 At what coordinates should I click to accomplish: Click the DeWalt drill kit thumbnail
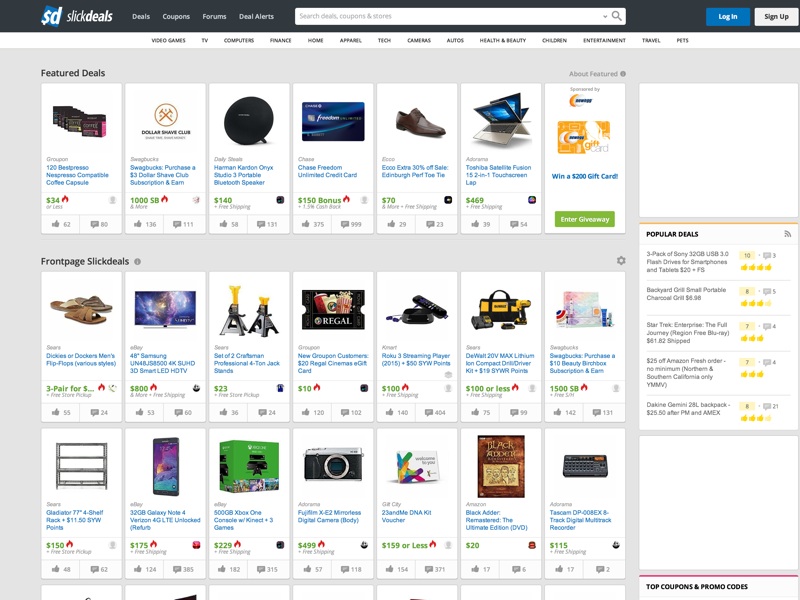(x=500, y=310)
